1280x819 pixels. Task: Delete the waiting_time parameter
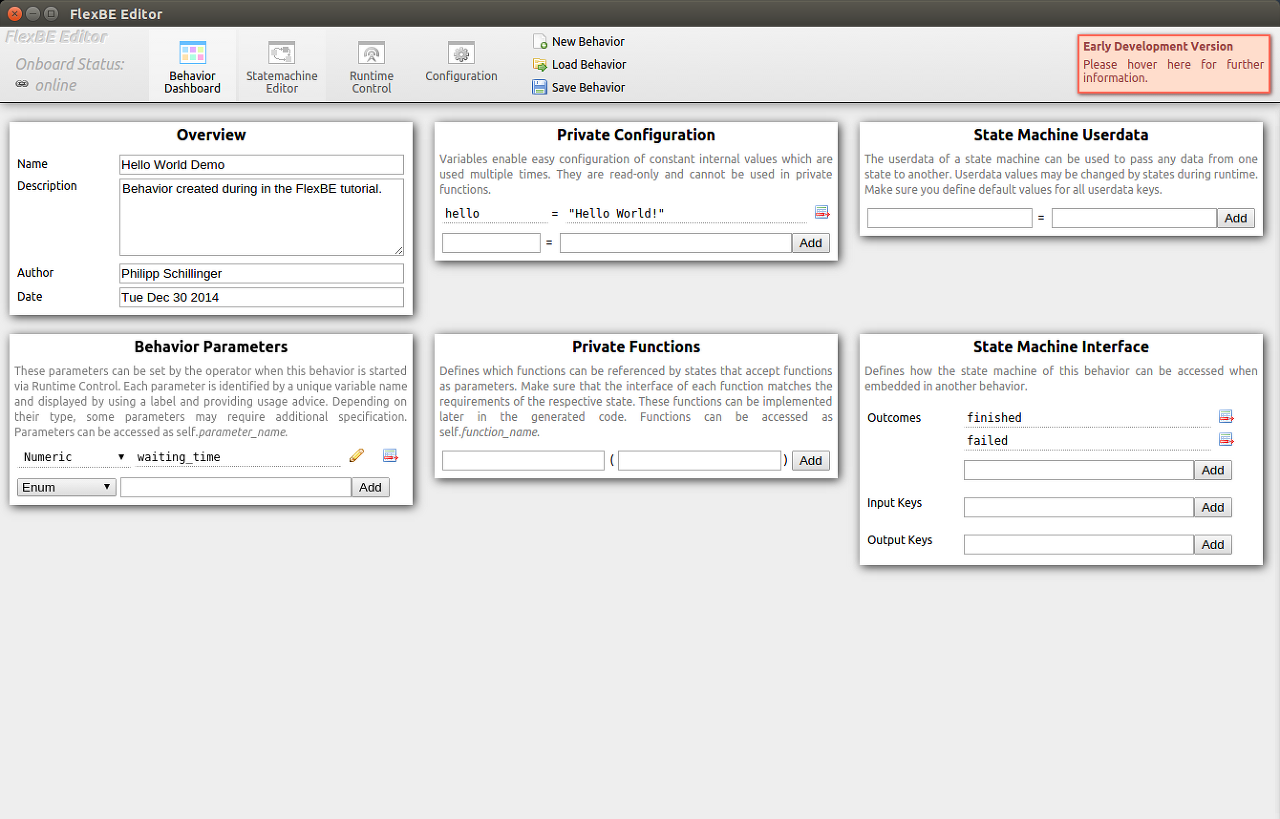pyautogui.click(x=390, y=456)
